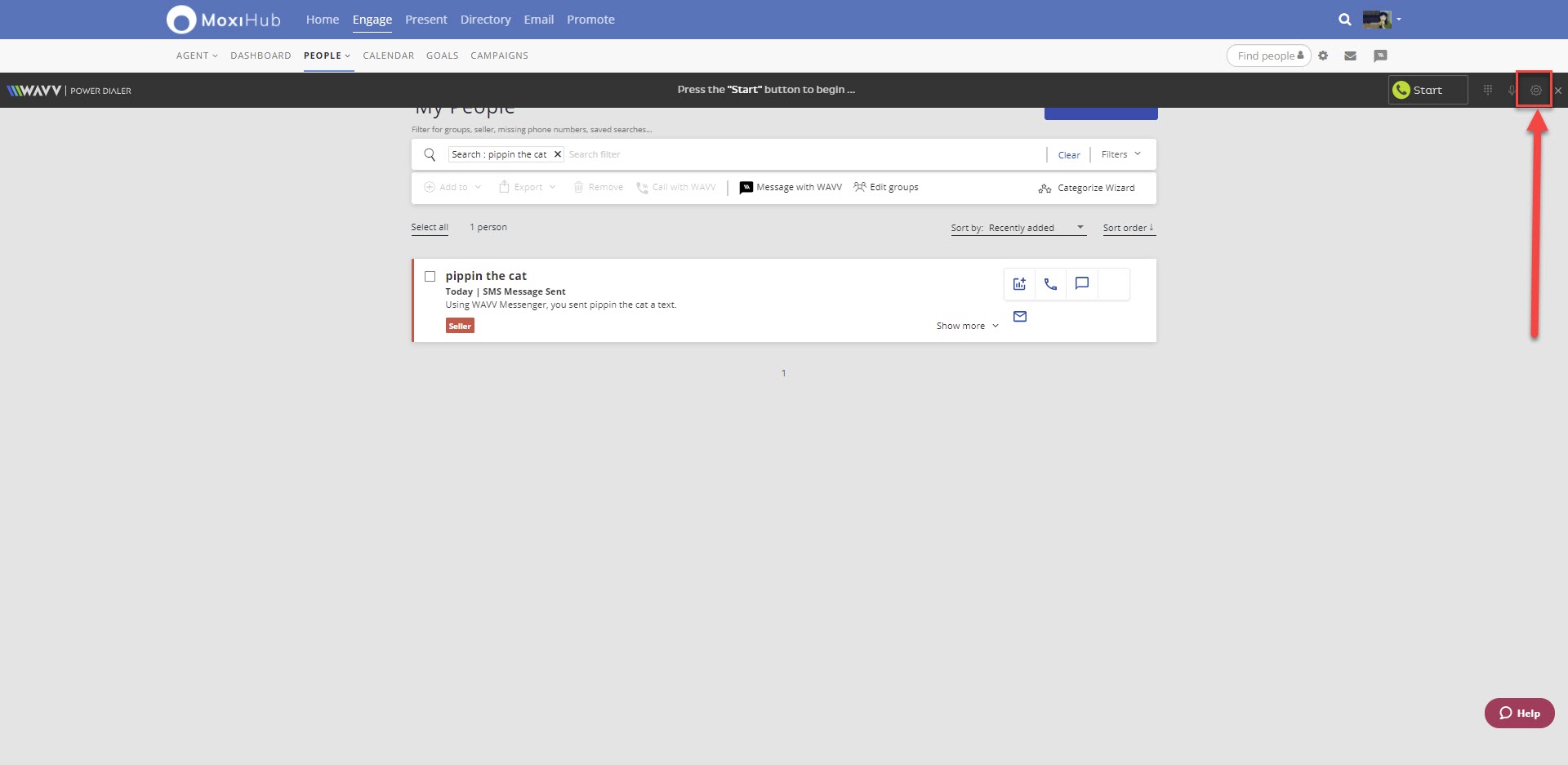
Task: Expand Show more on contact card
Action: 967,326
